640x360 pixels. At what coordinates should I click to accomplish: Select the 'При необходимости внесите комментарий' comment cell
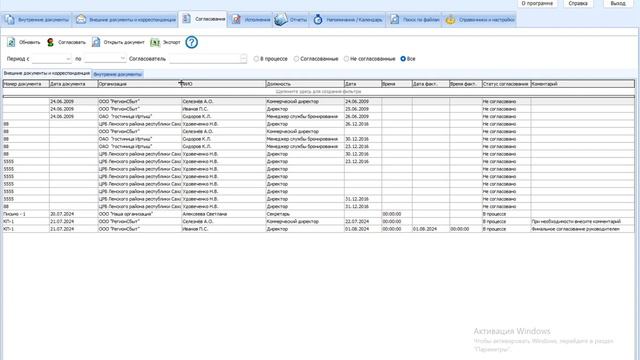click(582, 221)
